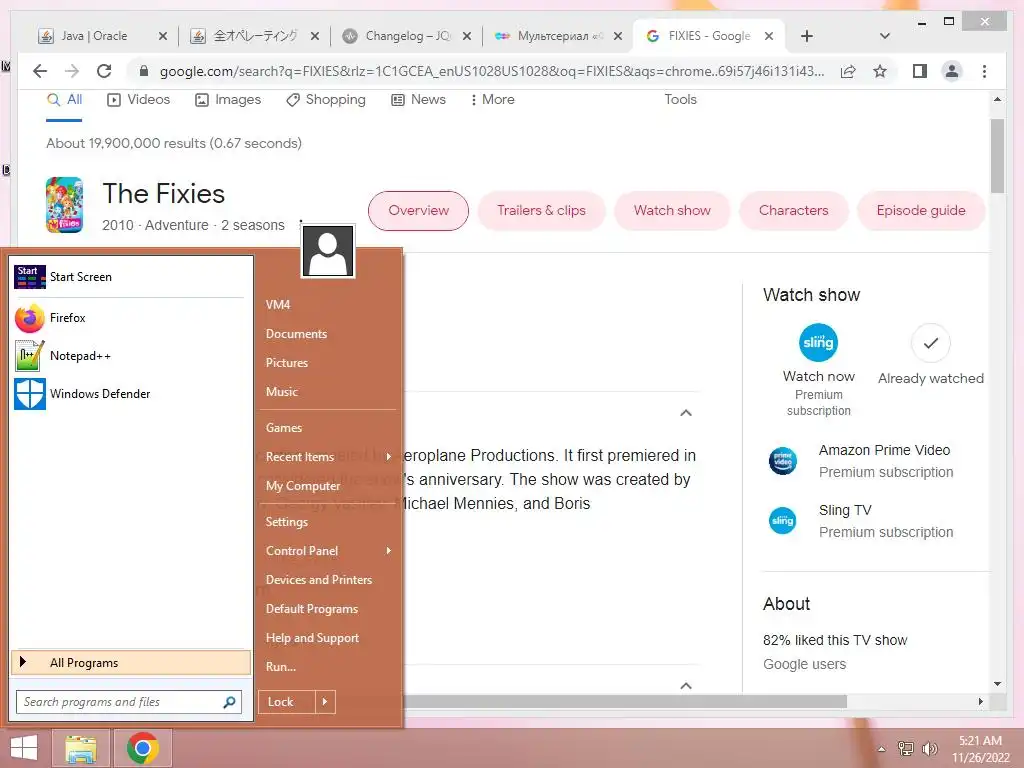Select the Shopping search tab
The width and height of the screenshot is (1024, 768).
coord(326,99)
